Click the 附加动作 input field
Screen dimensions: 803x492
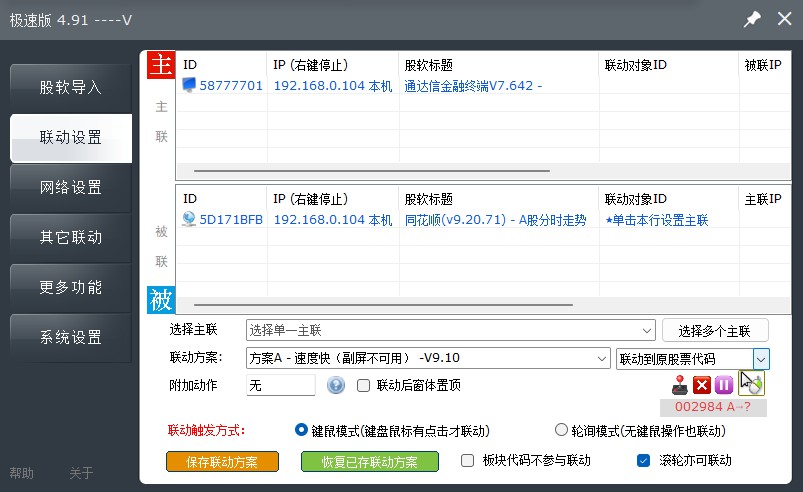[x=280, y=385]
